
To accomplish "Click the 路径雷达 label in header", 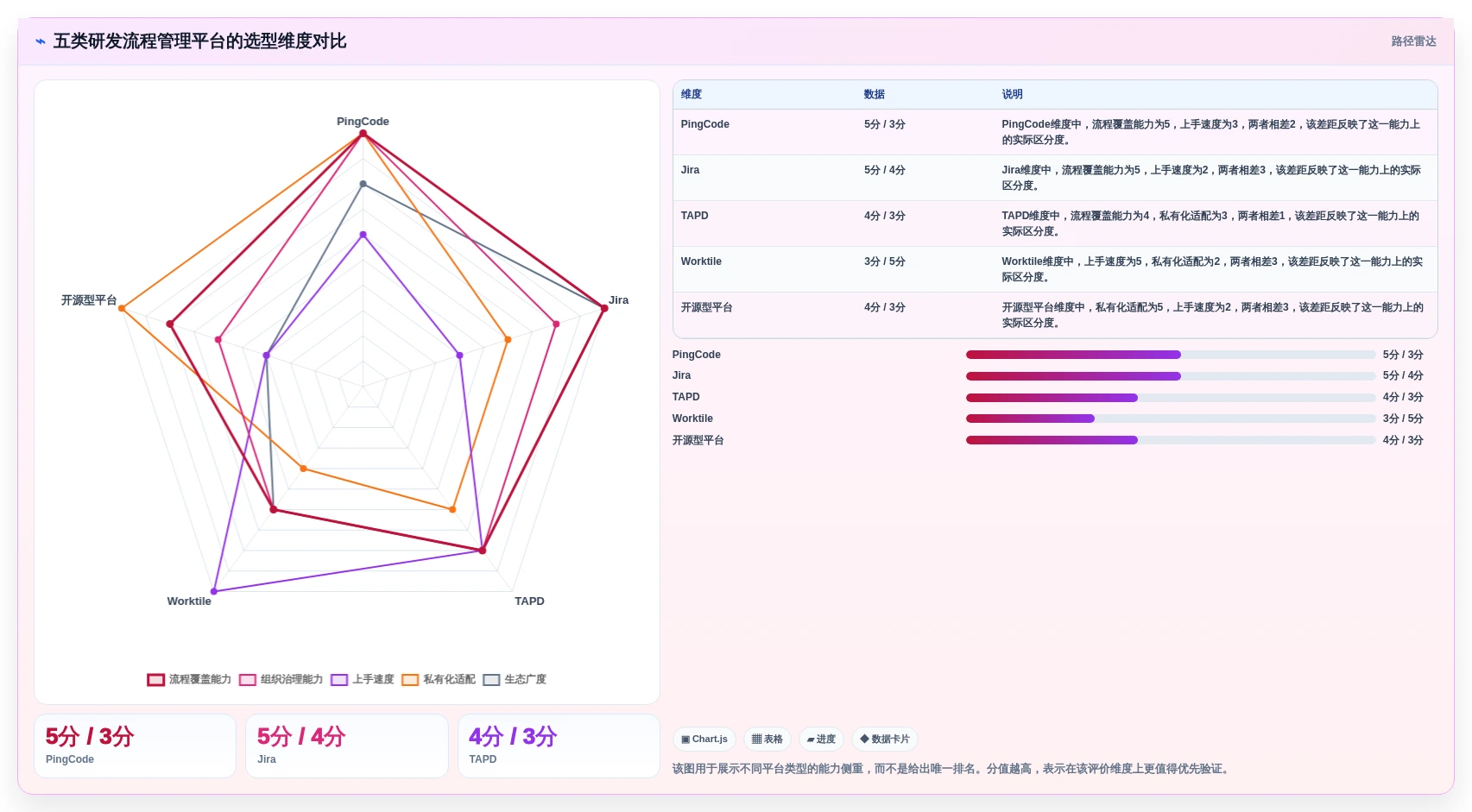I will 1413,41.
